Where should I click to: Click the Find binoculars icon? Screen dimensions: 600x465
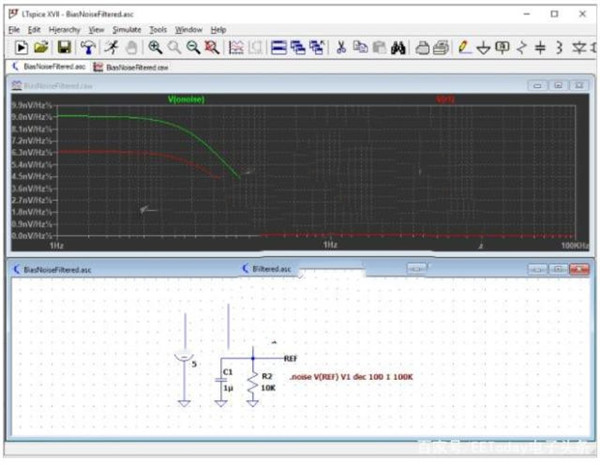397,47
